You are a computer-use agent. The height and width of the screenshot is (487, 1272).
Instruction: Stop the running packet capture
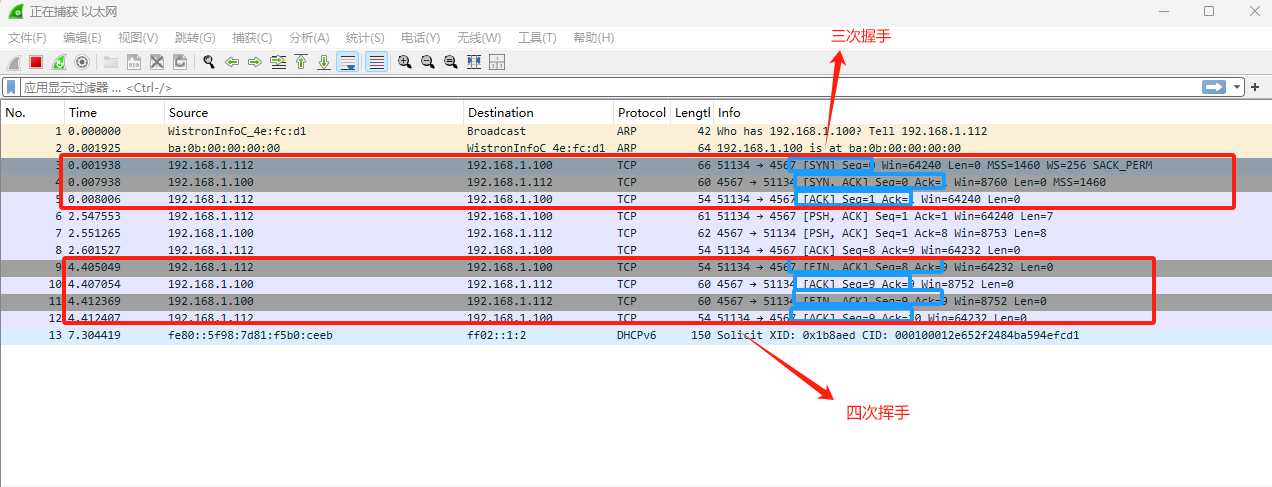pos(36,62)
